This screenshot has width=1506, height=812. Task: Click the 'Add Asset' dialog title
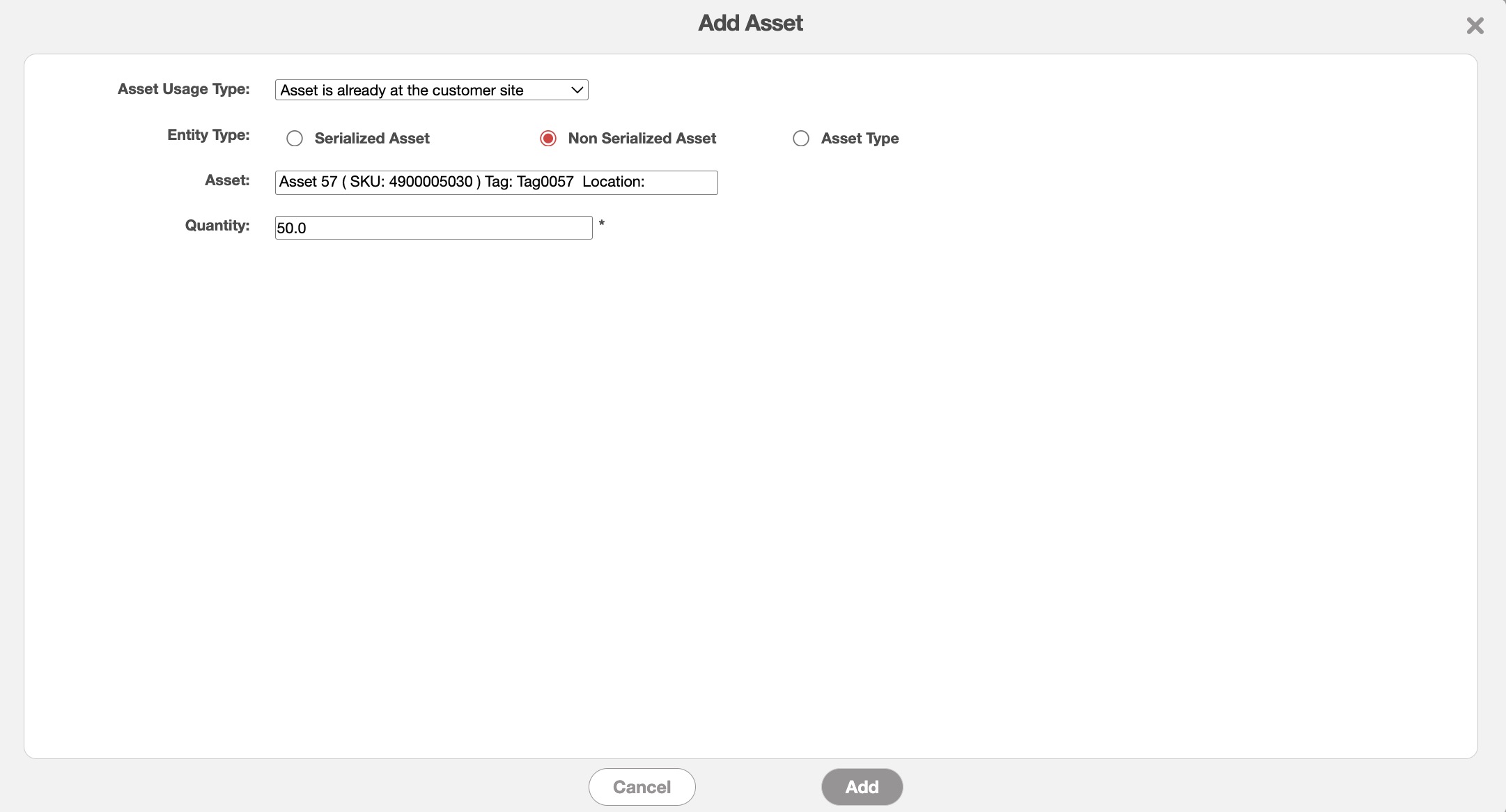pyautogui.click(x=750, y=23)
